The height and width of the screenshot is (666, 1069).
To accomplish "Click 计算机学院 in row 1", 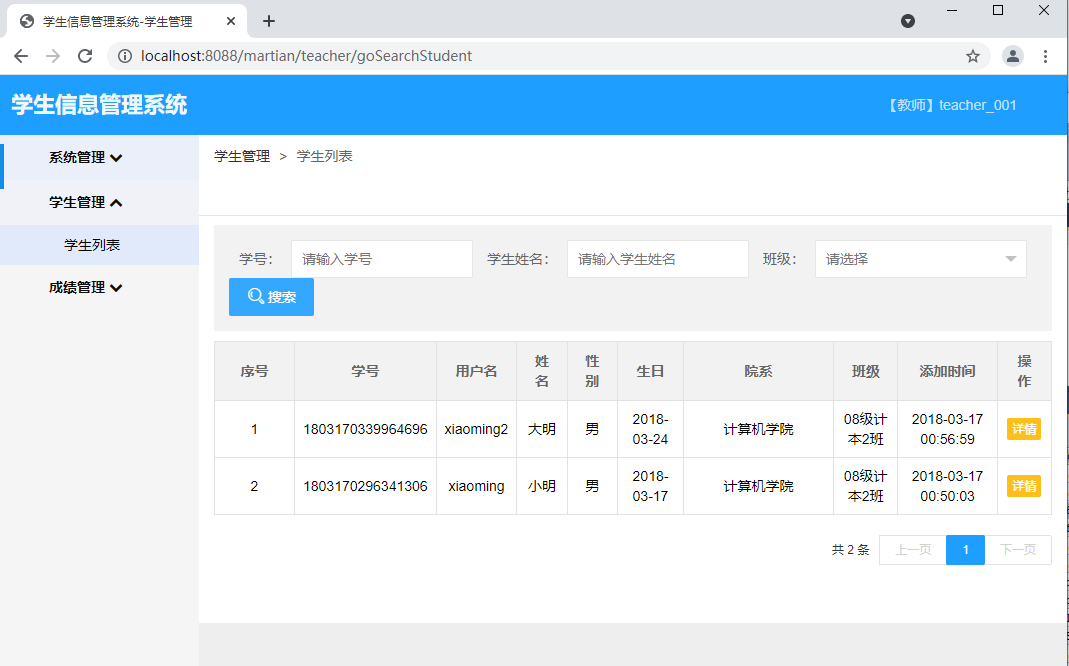I will click(x=758, y=429).
